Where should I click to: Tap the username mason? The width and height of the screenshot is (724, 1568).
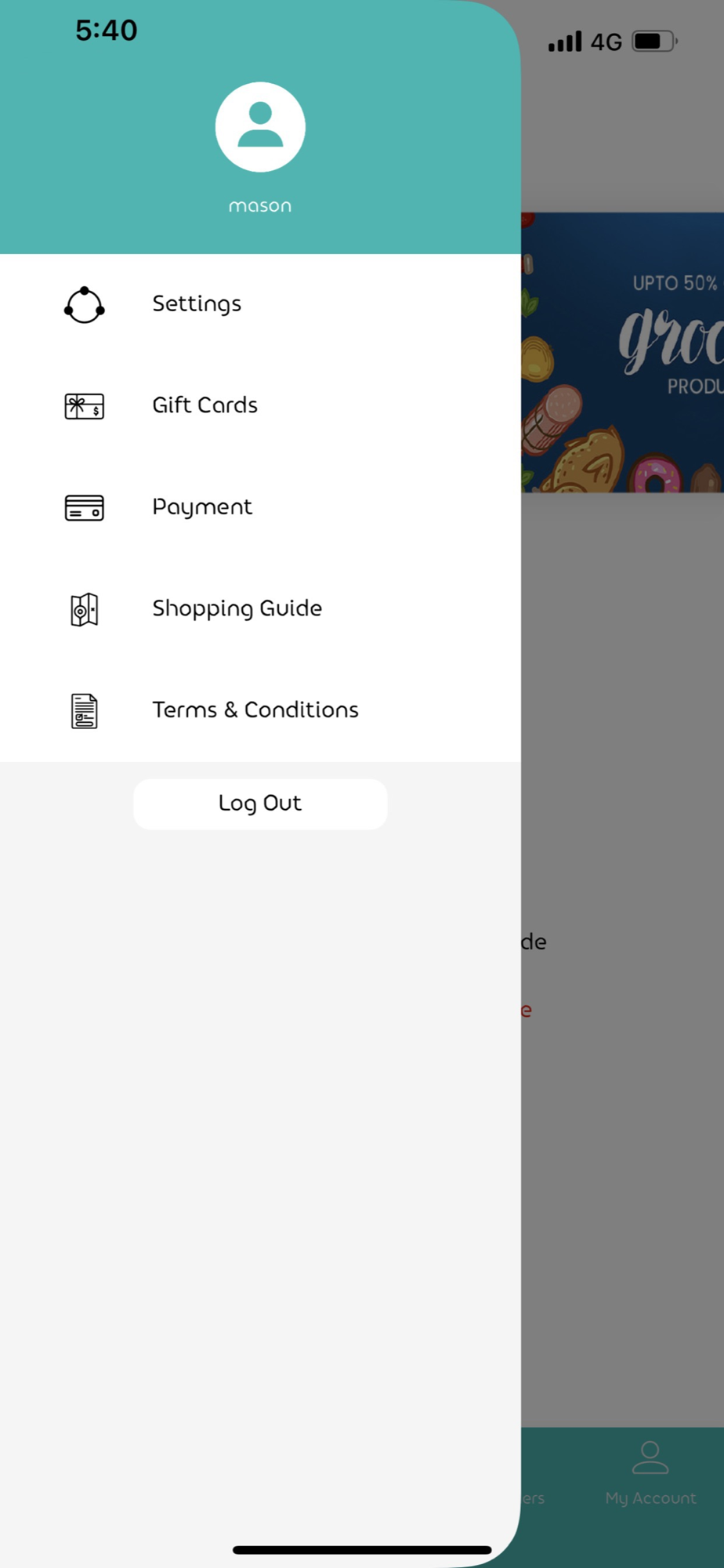coord(260,205)
